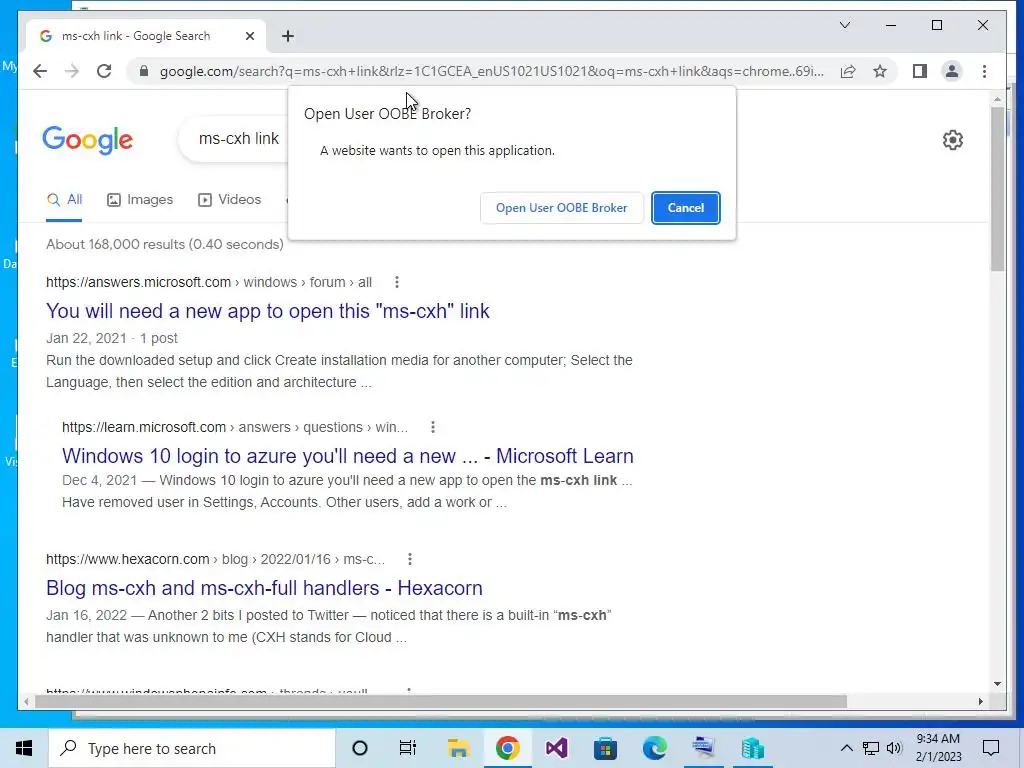The height and width of the screenshot is (768, 1024).
Task: Open the clock showing 9:34 AM
Action: (x=938, y=748)
